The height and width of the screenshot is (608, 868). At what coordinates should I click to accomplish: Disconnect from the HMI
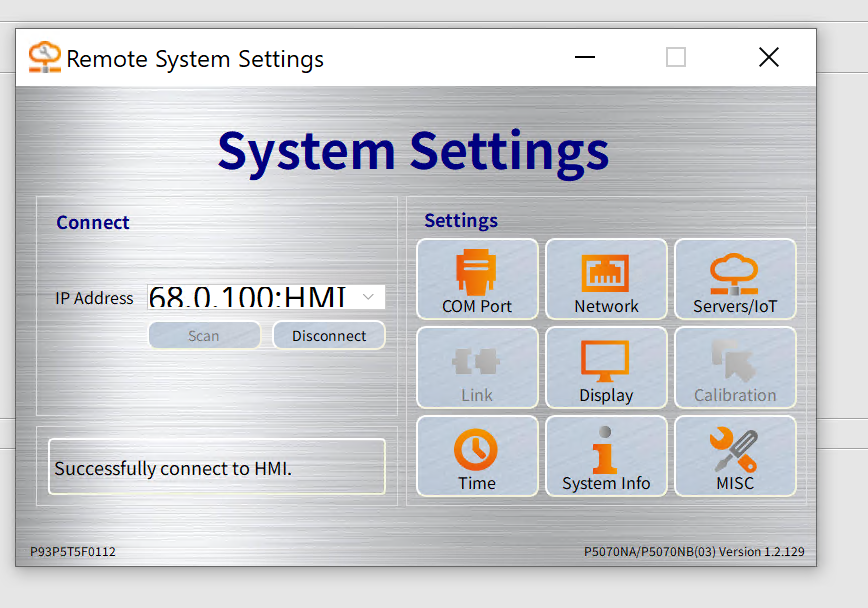(329, 336)
